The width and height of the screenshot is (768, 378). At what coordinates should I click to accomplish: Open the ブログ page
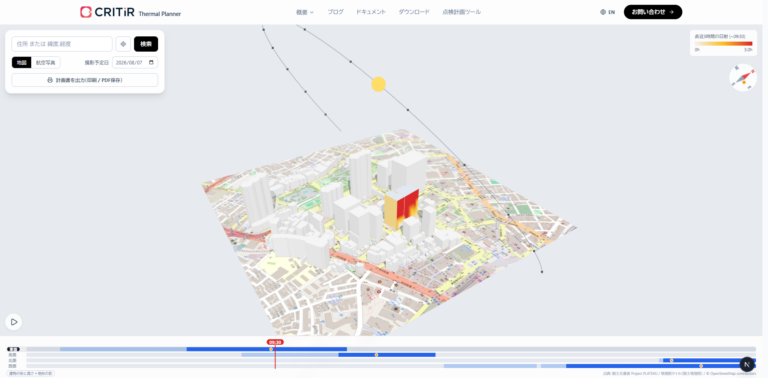click(x=336, y=12)
